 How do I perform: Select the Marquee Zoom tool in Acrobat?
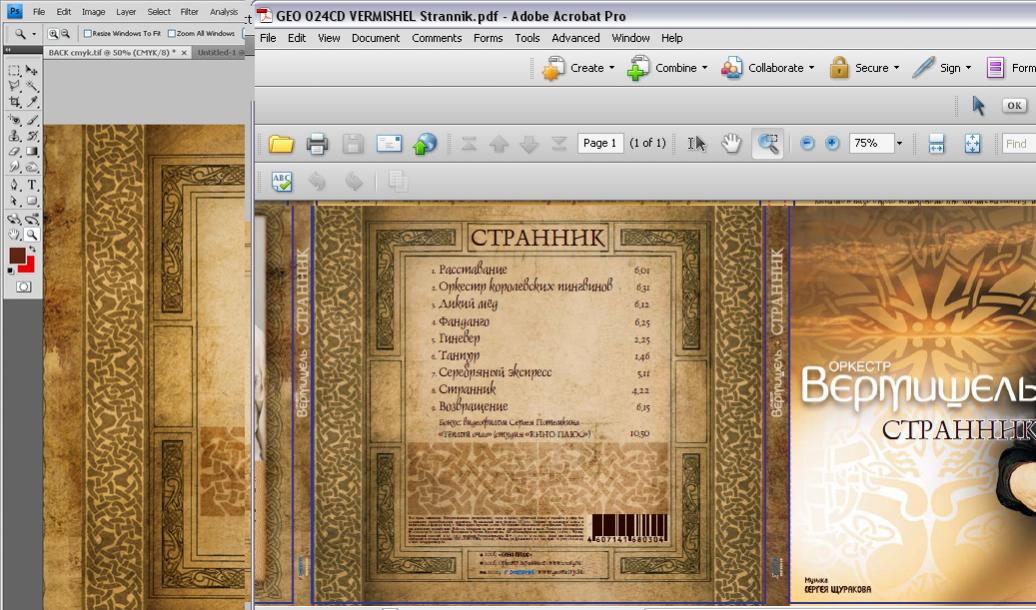point(768,143)
